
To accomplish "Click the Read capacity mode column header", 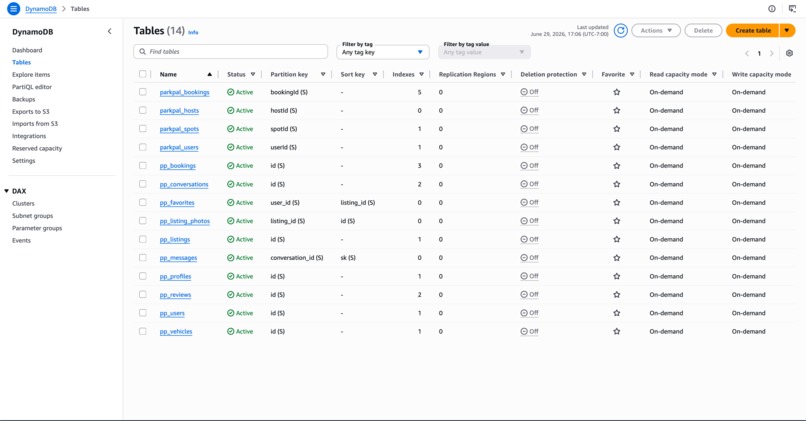I will (x=678, y=75).
